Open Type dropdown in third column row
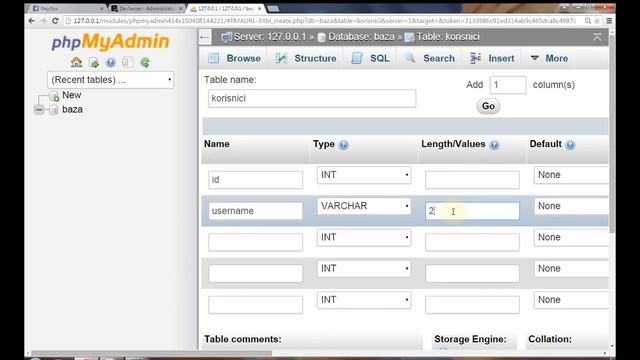640x360 pixels. coord(364,238)
